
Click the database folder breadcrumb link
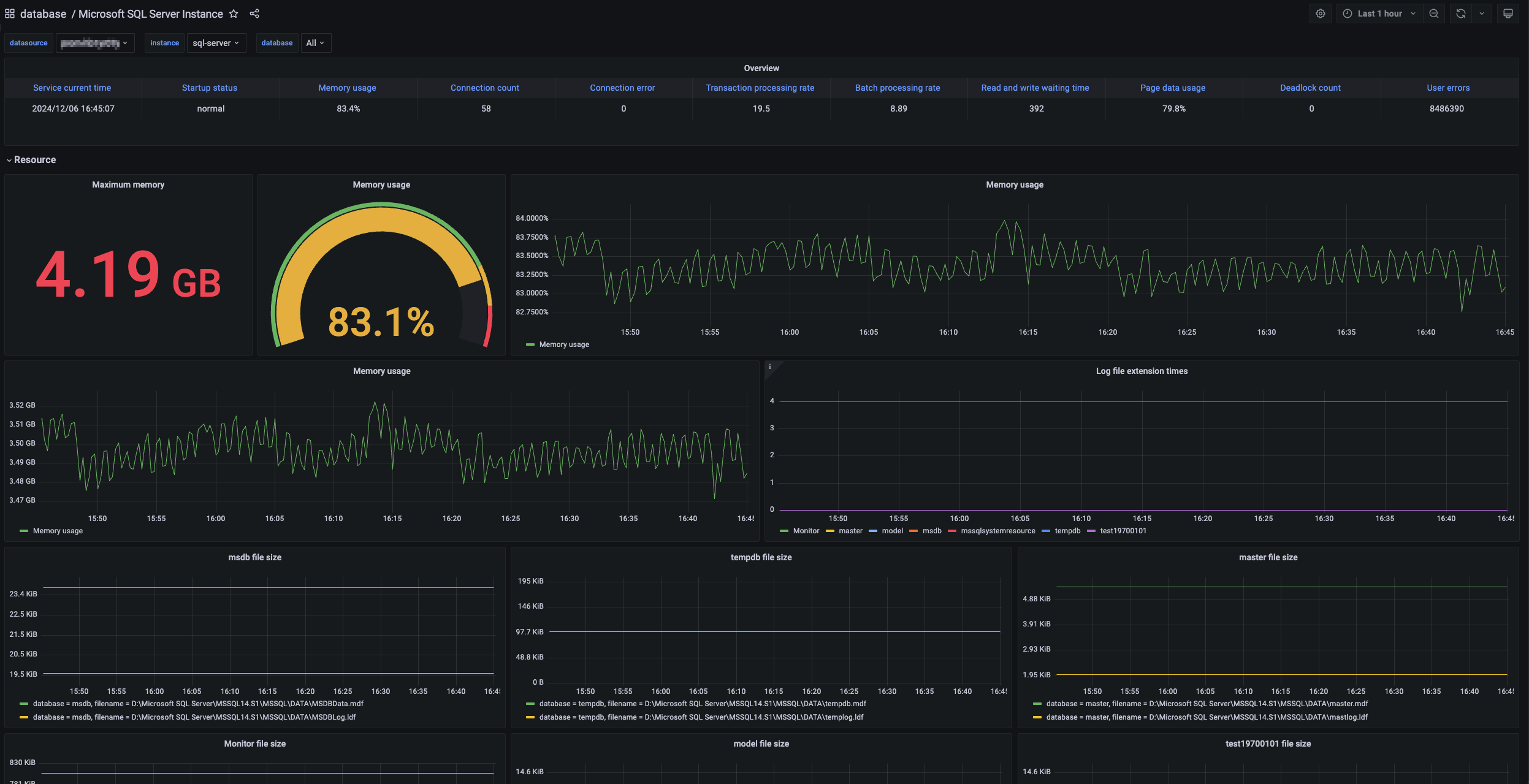43,13
